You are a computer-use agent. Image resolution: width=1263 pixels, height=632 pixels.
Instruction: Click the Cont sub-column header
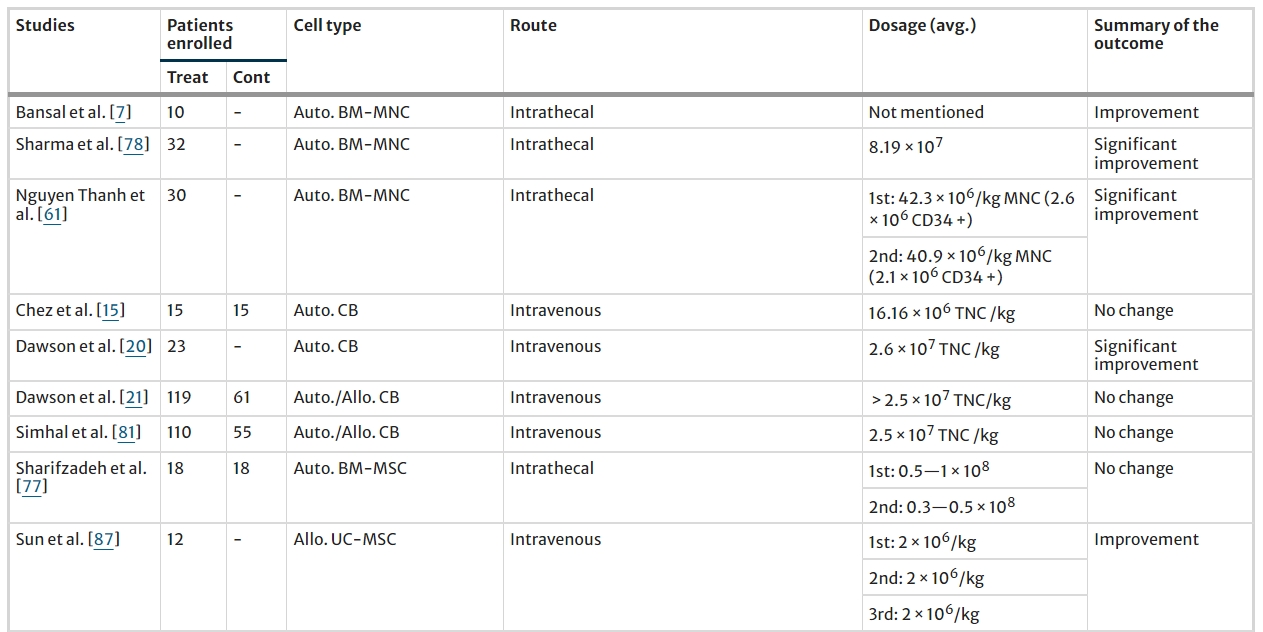pos(252,77)
